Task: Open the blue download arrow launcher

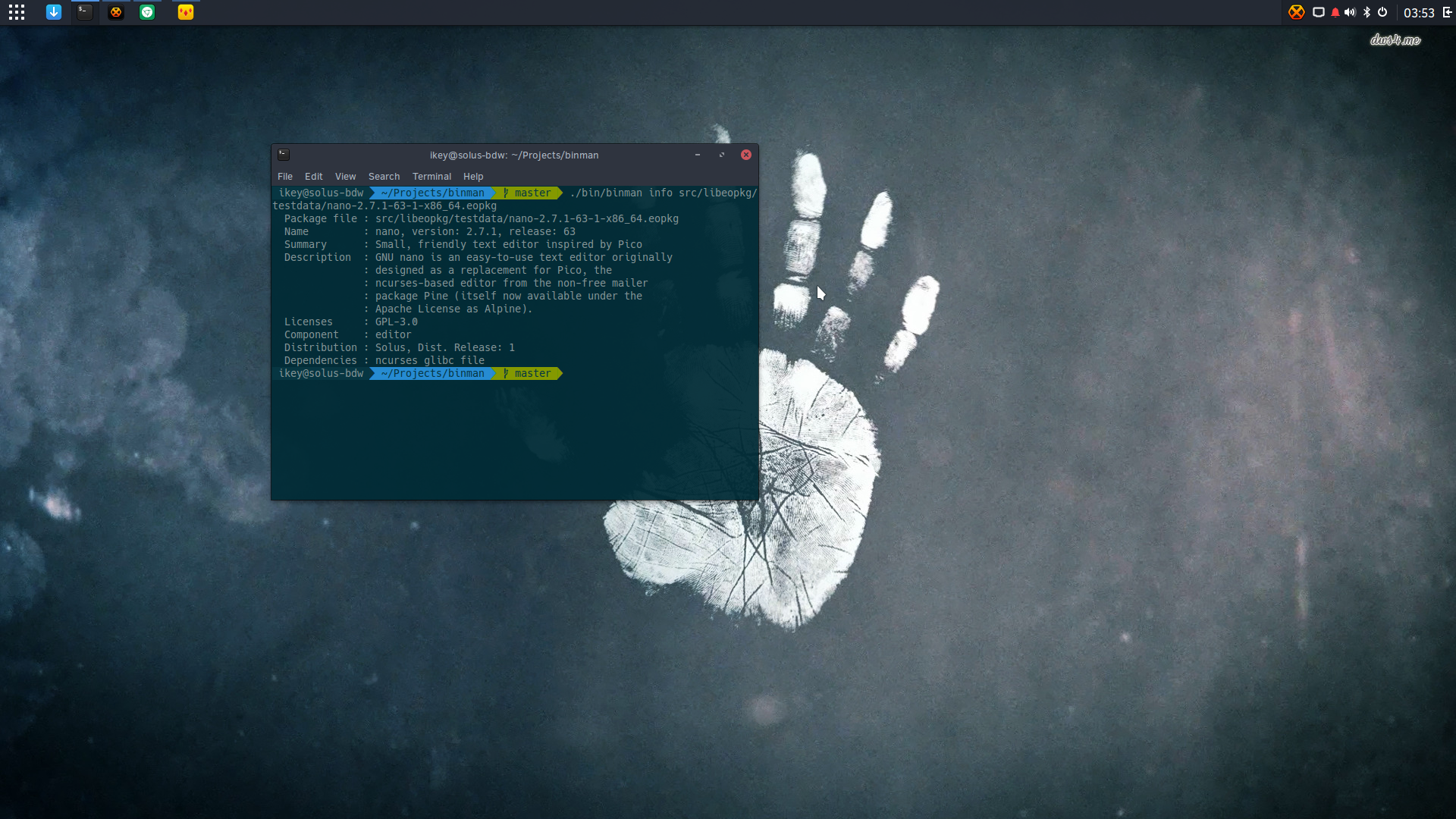Action: pos(54,12)
